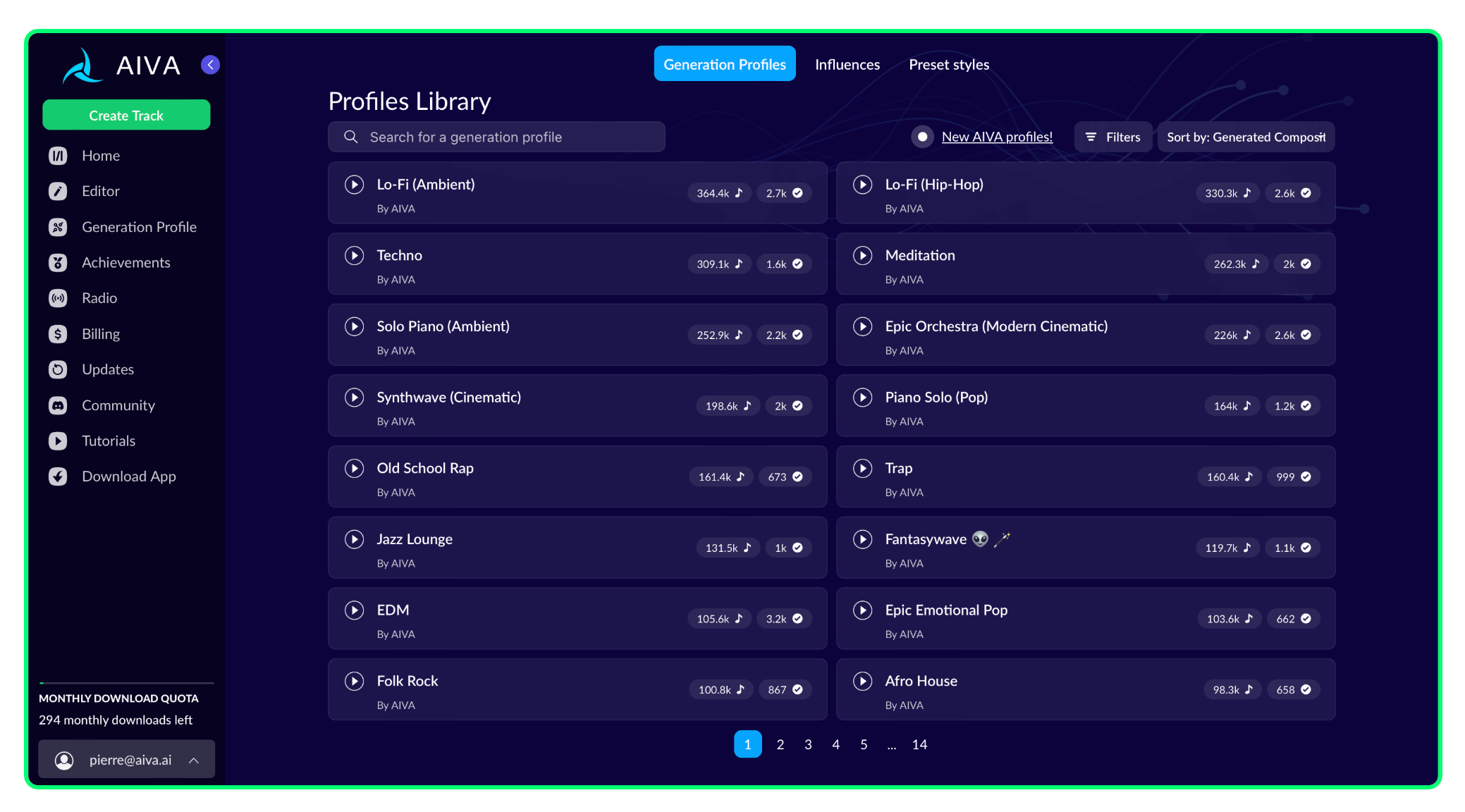The width and height of the screenshot is (1465, 812).
Task: Play the Lo-Fi (Ambient) profile preview
Action: click(x=354, y=185)
